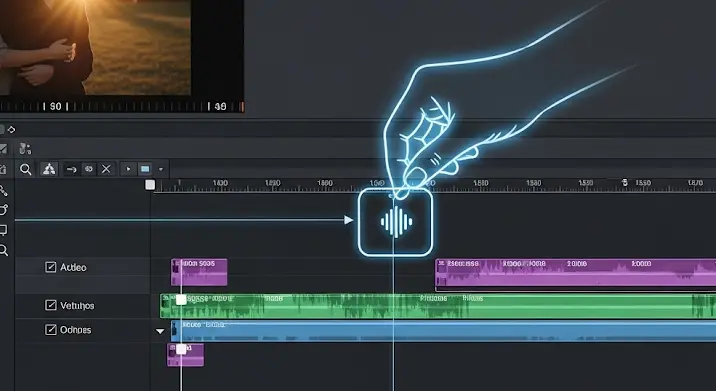Viewport: 716px width, 391px height.
Task: Click the arrow-right ripple tool icon
Action: point(71,169)
